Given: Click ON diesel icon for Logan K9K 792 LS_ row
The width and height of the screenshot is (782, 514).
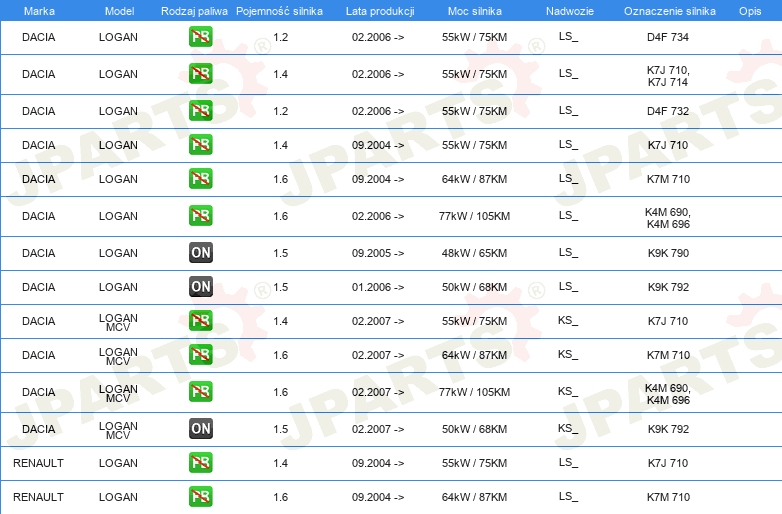Looking at the screenshot, I should tap(200, 287).
